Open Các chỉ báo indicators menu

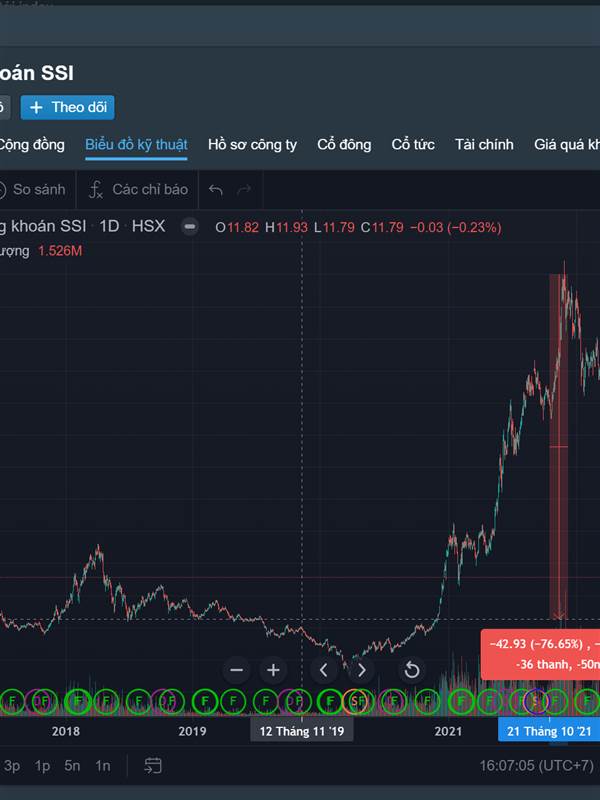point(138,190)
